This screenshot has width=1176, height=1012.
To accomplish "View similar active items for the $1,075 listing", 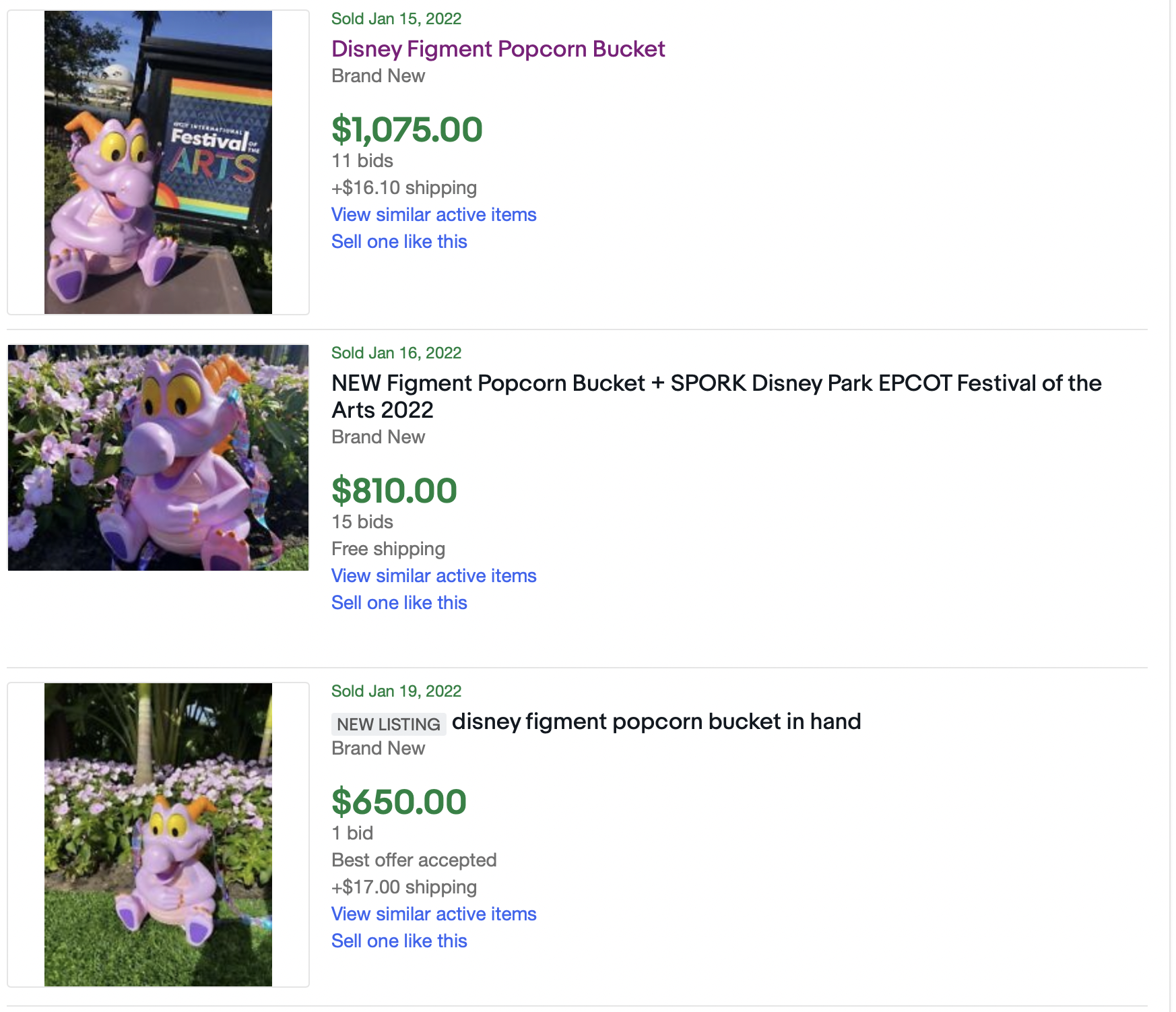I will click(x=433, y=214).
